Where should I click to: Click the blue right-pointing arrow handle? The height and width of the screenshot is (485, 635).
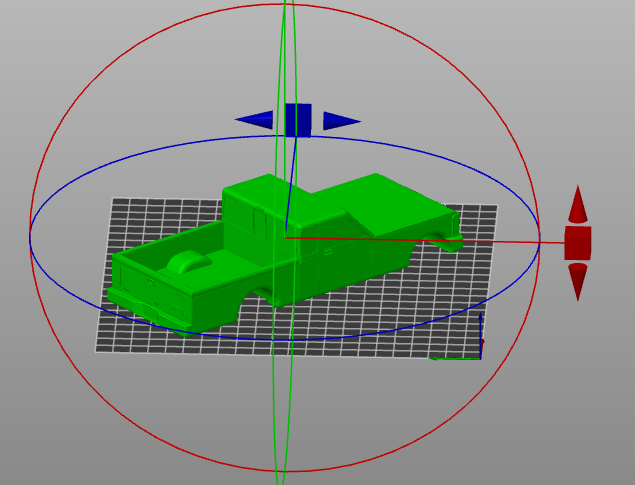pos(339,121)
